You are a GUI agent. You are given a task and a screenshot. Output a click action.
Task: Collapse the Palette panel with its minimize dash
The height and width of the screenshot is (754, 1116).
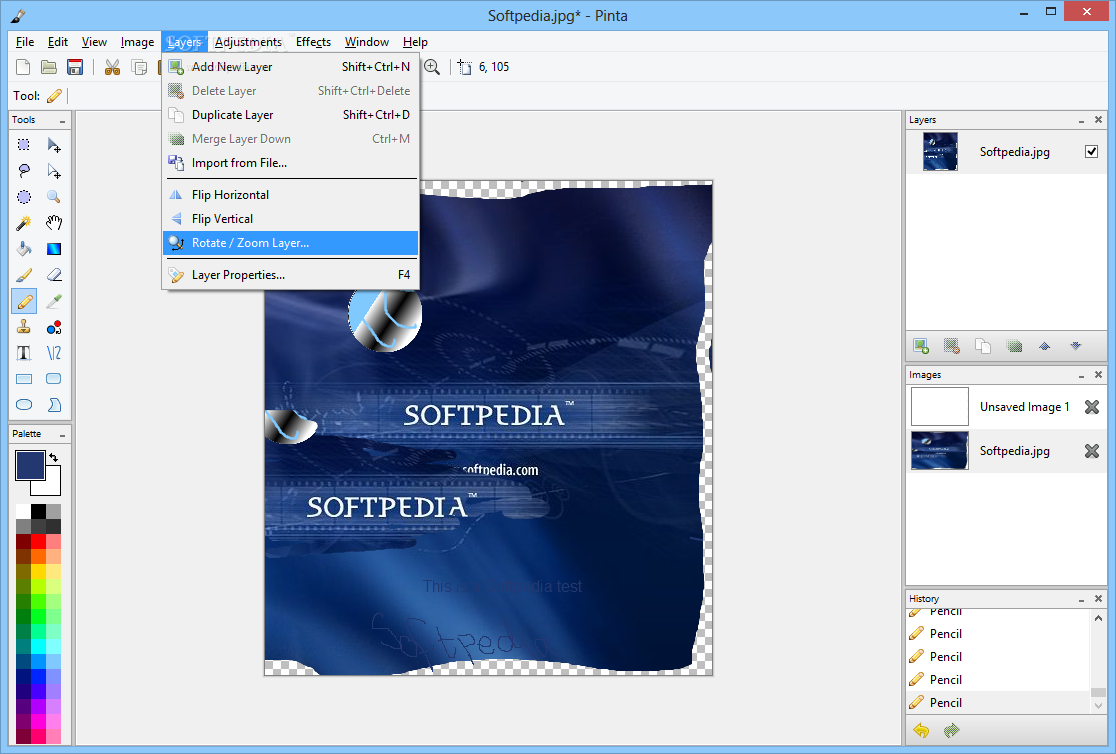[63, 435]
